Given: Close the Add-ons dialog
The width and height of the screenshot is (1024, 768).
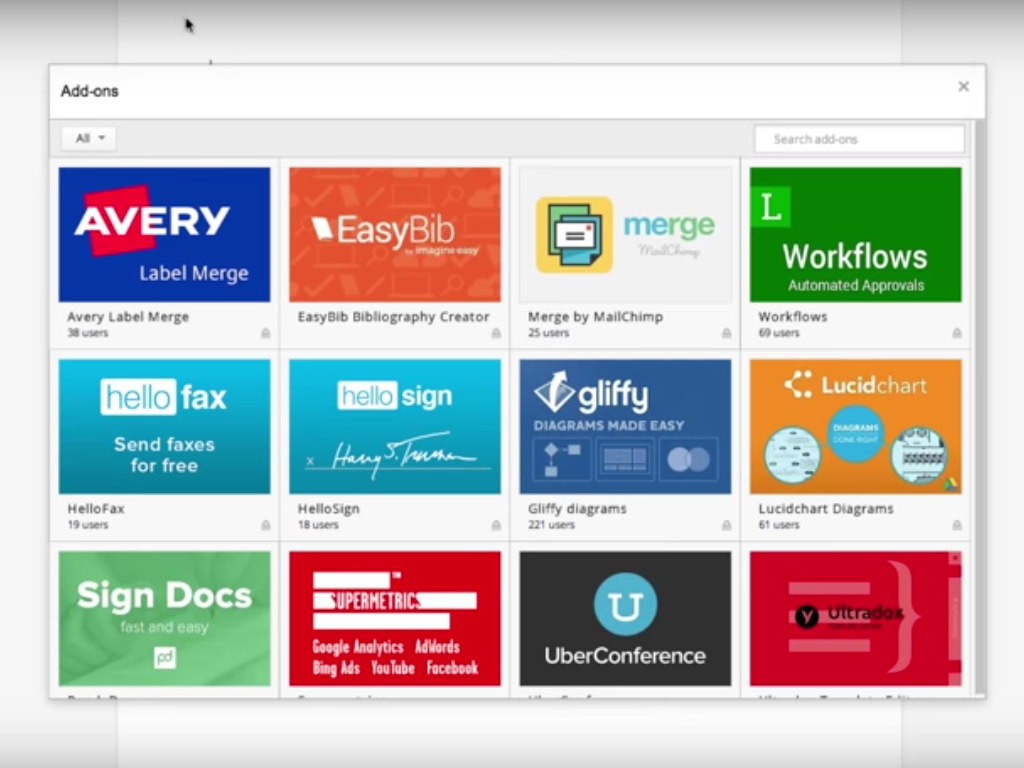Looking at the screenshot, I should point(963,86).
